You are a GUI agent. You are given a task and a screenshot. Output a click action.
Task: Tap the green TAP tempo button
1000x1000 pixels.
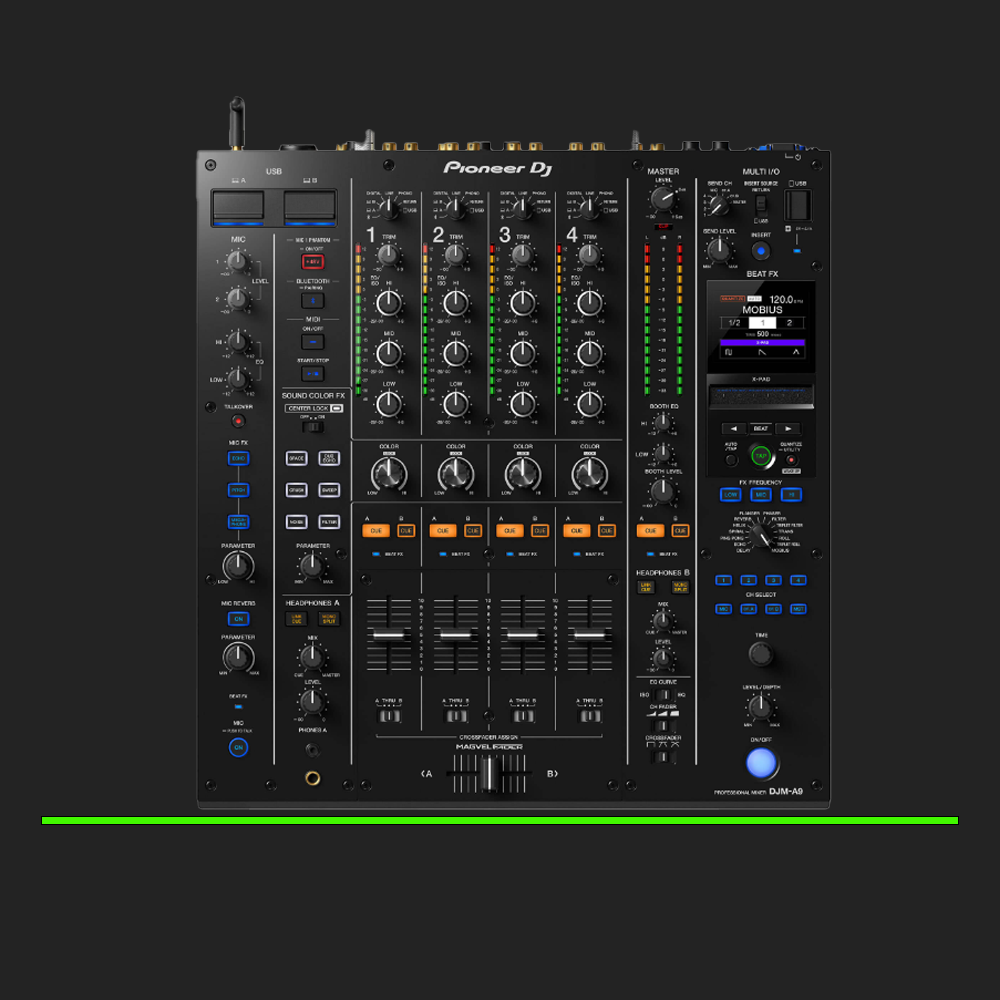coord(761,456)
